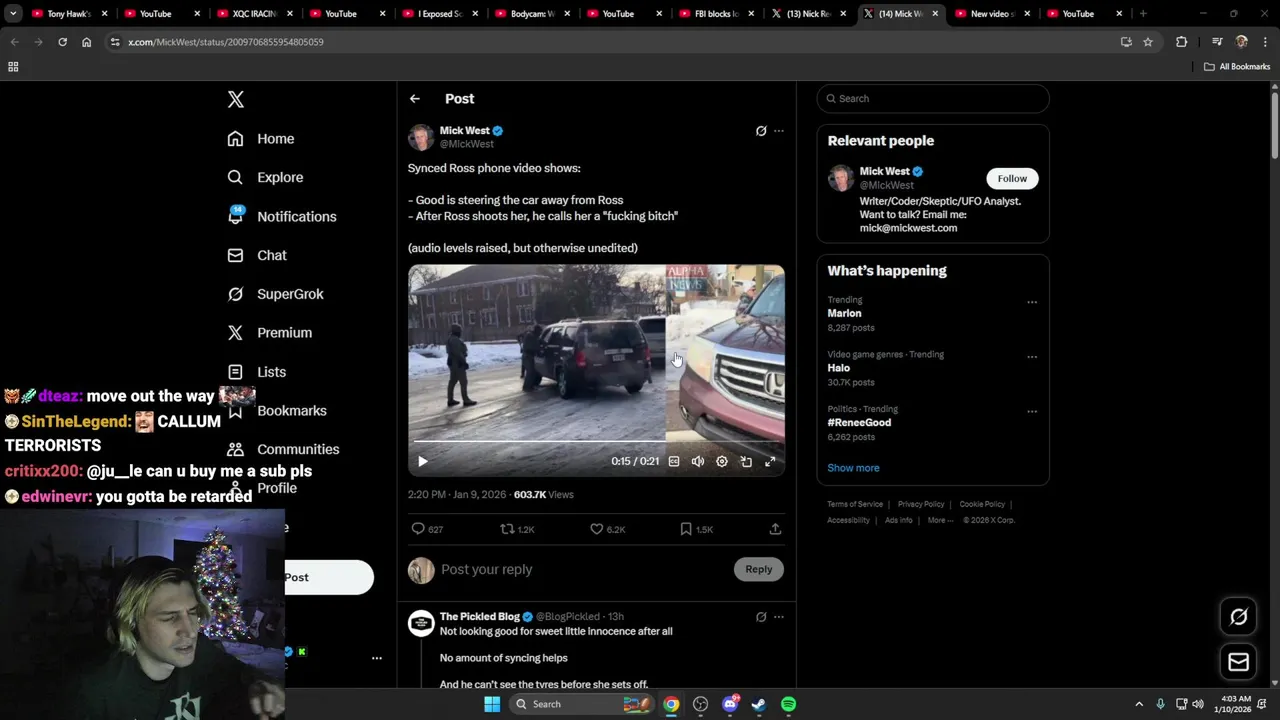
Task: Open Lists in X sidebar
Action: 257,372
